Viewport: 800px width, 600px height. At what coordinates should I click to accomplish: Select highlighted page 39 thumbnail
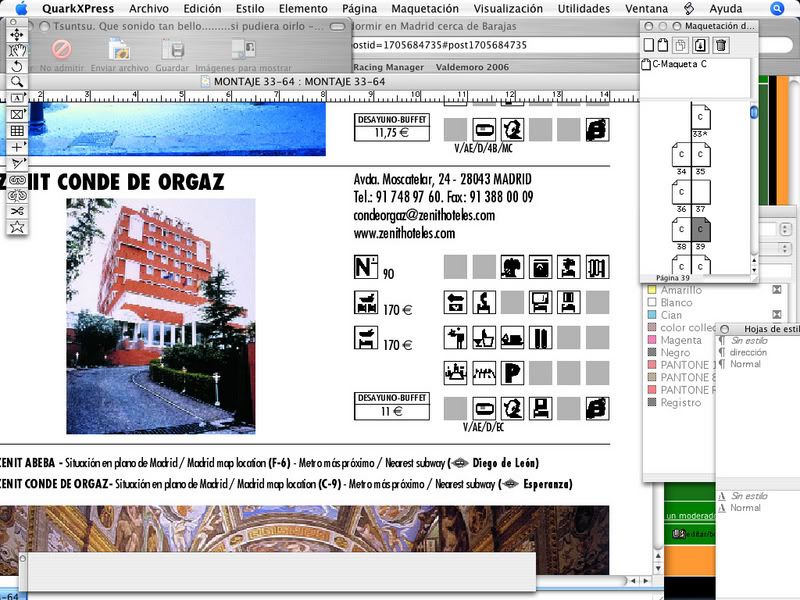(x=701, y=230)
